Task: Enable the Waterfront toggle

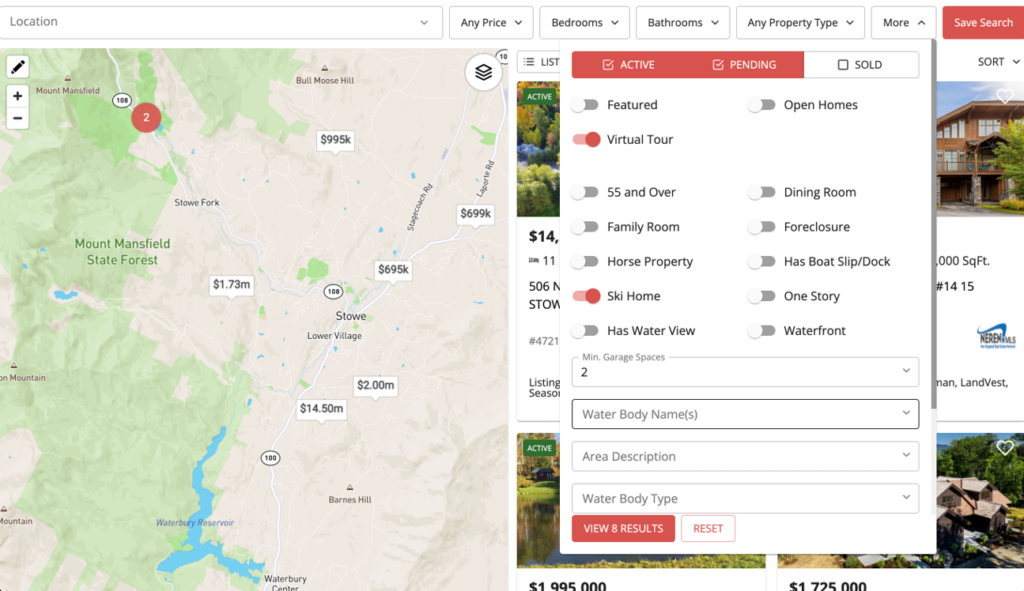Action: click(x=761, y=330)
